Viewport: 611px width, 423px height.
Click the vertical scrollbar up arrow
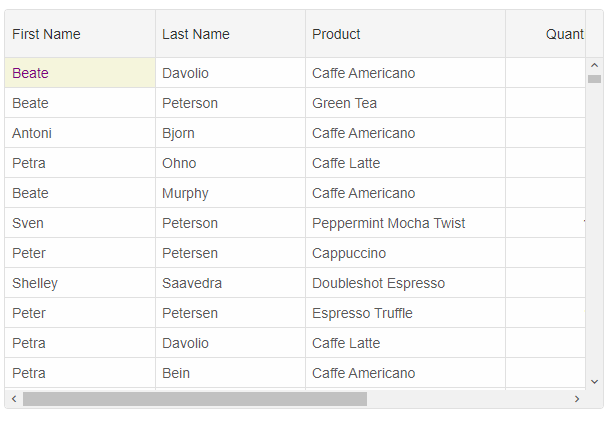point(594,65)
